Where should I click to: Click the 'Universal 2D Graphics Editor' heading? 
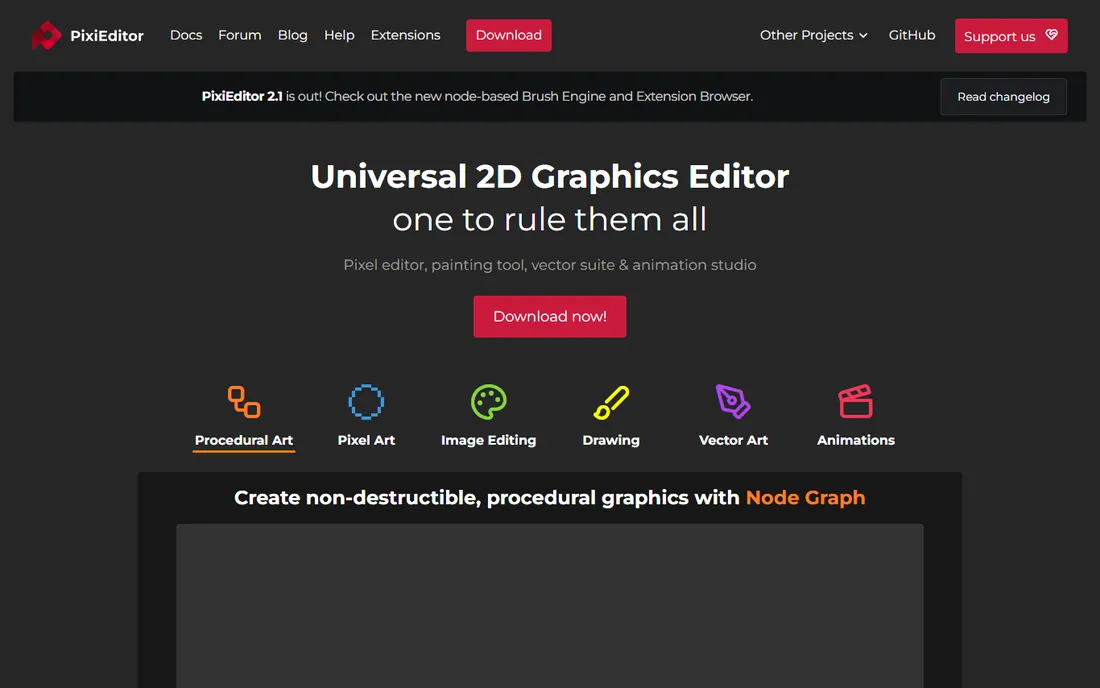550,176
